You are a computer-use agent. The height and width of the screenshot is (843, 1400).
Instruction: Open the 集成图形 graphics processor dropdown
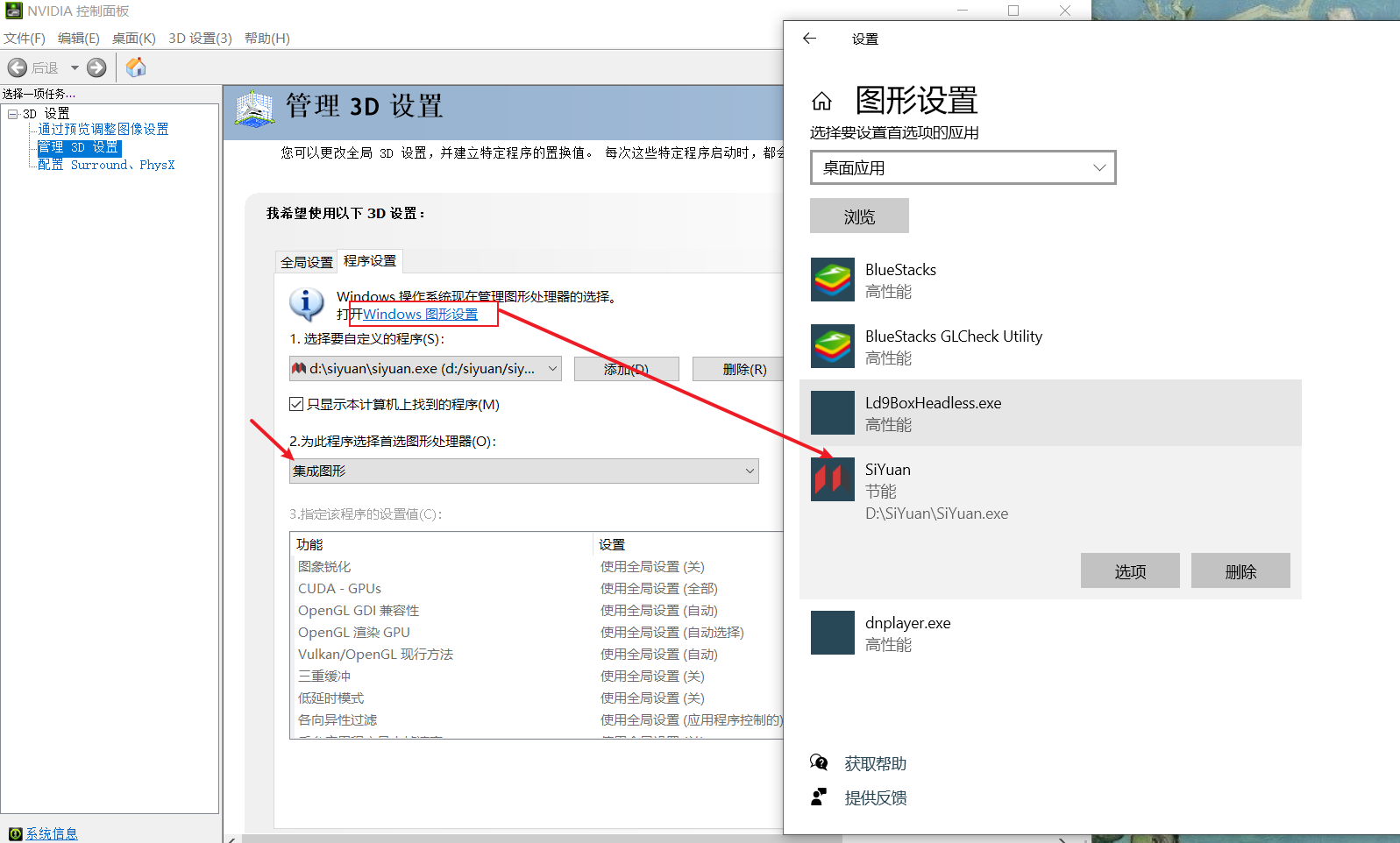(x=524, y=471)
